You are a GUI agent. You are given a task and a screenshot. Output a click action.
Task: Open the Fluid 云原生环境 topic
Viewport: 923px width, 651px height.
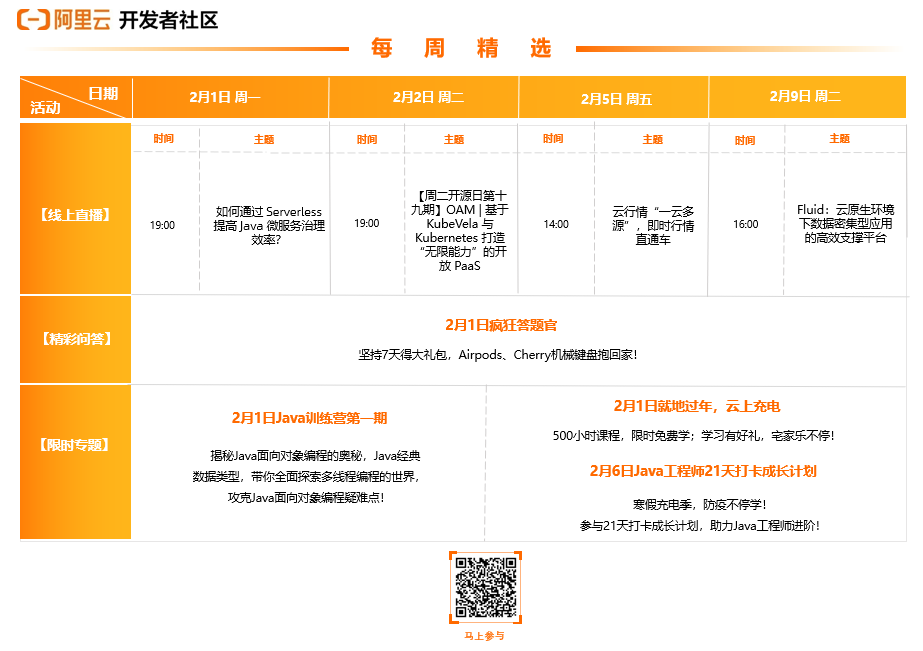coord(845,224)
